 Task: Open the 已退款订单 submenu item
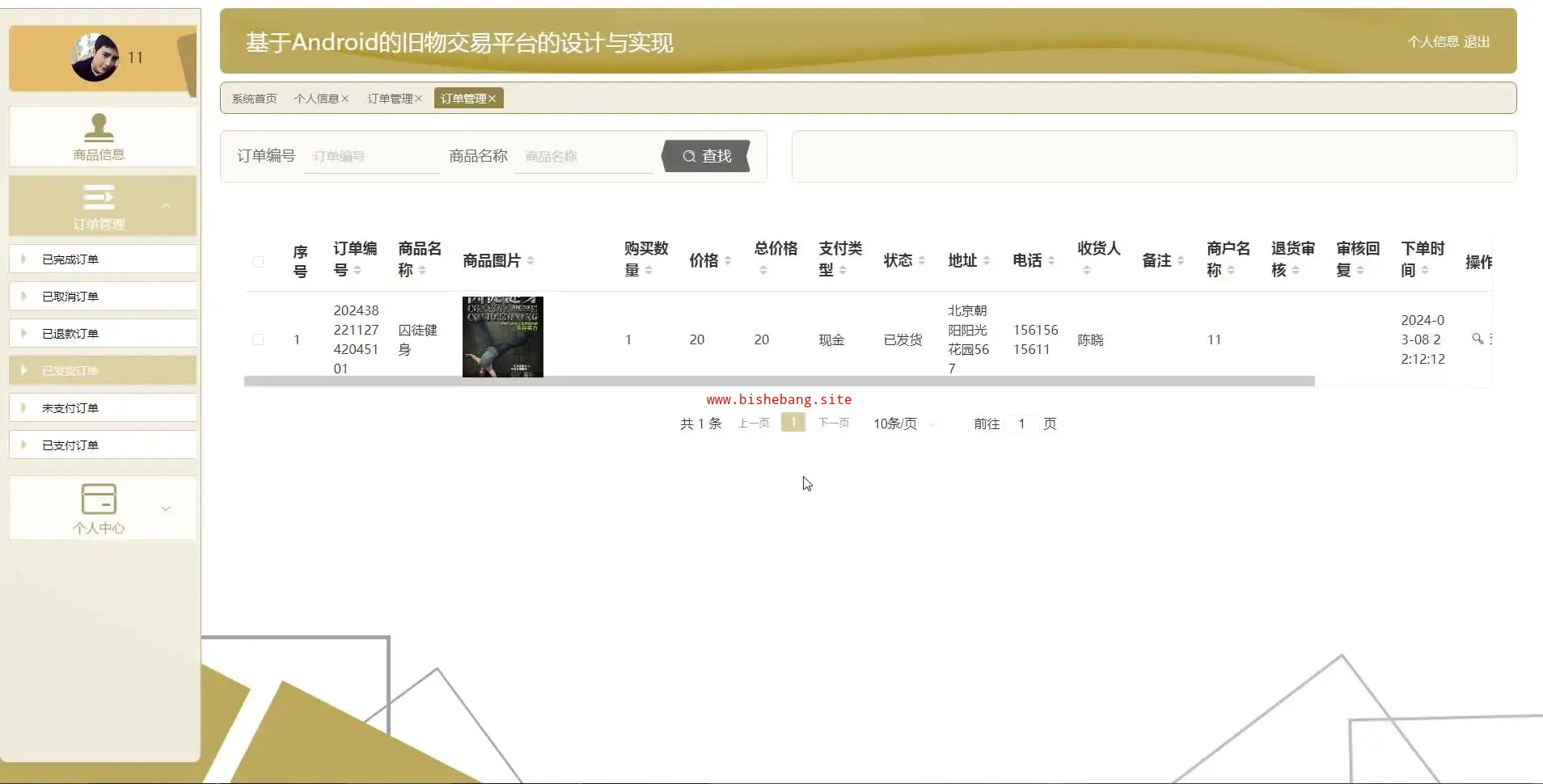point(103,334)
